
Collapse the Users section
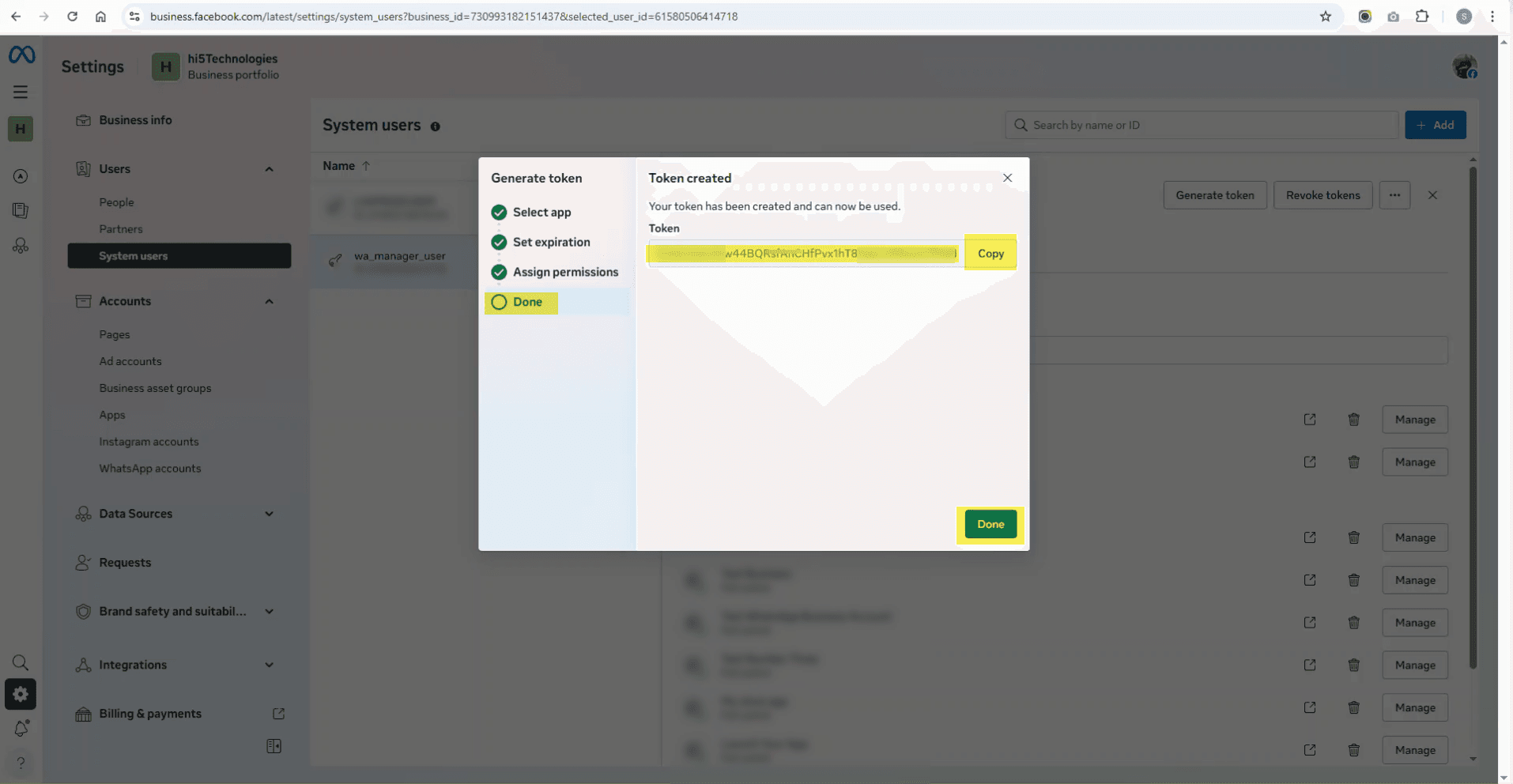pos(269,168)
